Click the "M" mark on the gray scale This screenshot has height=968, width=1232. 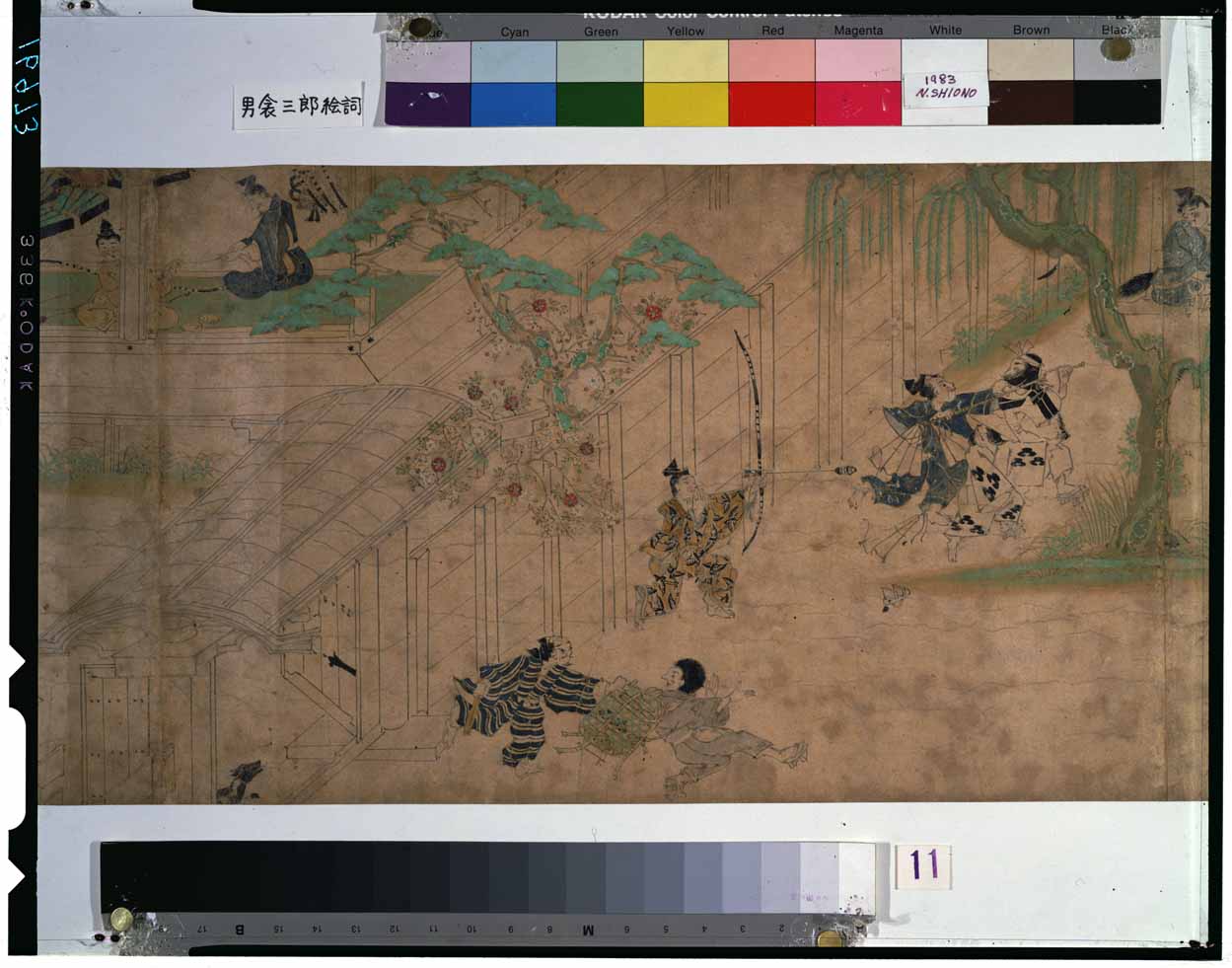tap(589, 930)
